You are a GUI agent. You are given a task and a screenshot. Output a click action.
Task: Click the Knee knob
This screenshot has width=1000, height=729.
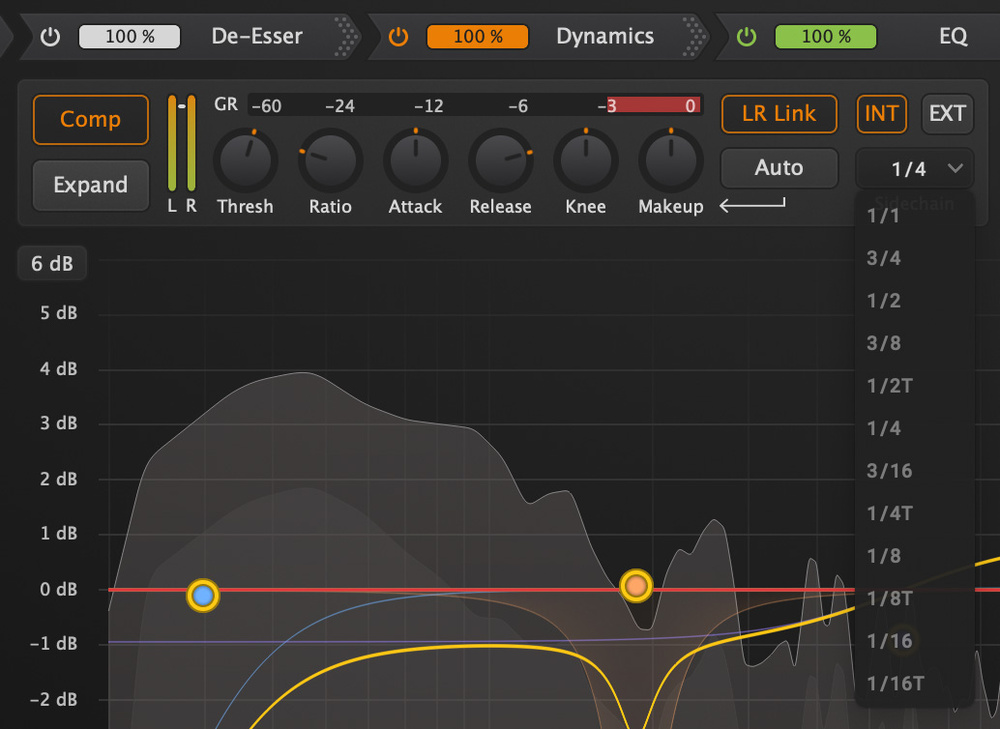pos(585,159)
